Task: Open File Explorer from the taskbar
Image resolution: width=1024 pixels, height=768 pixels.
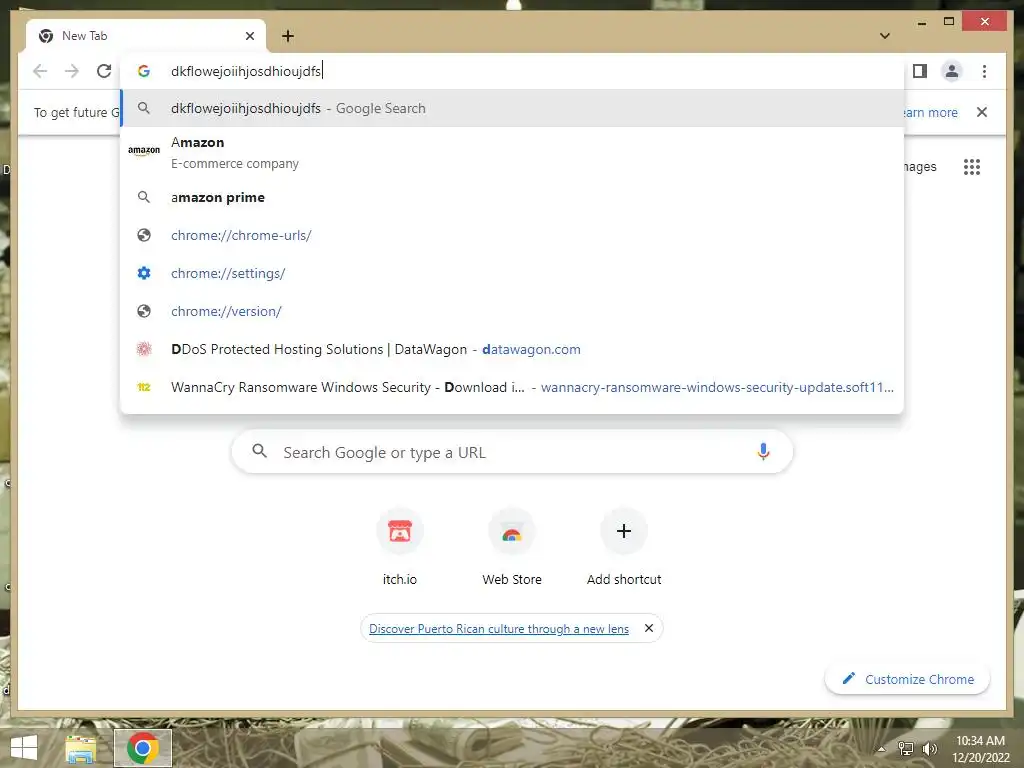Action: pos(81,748)
